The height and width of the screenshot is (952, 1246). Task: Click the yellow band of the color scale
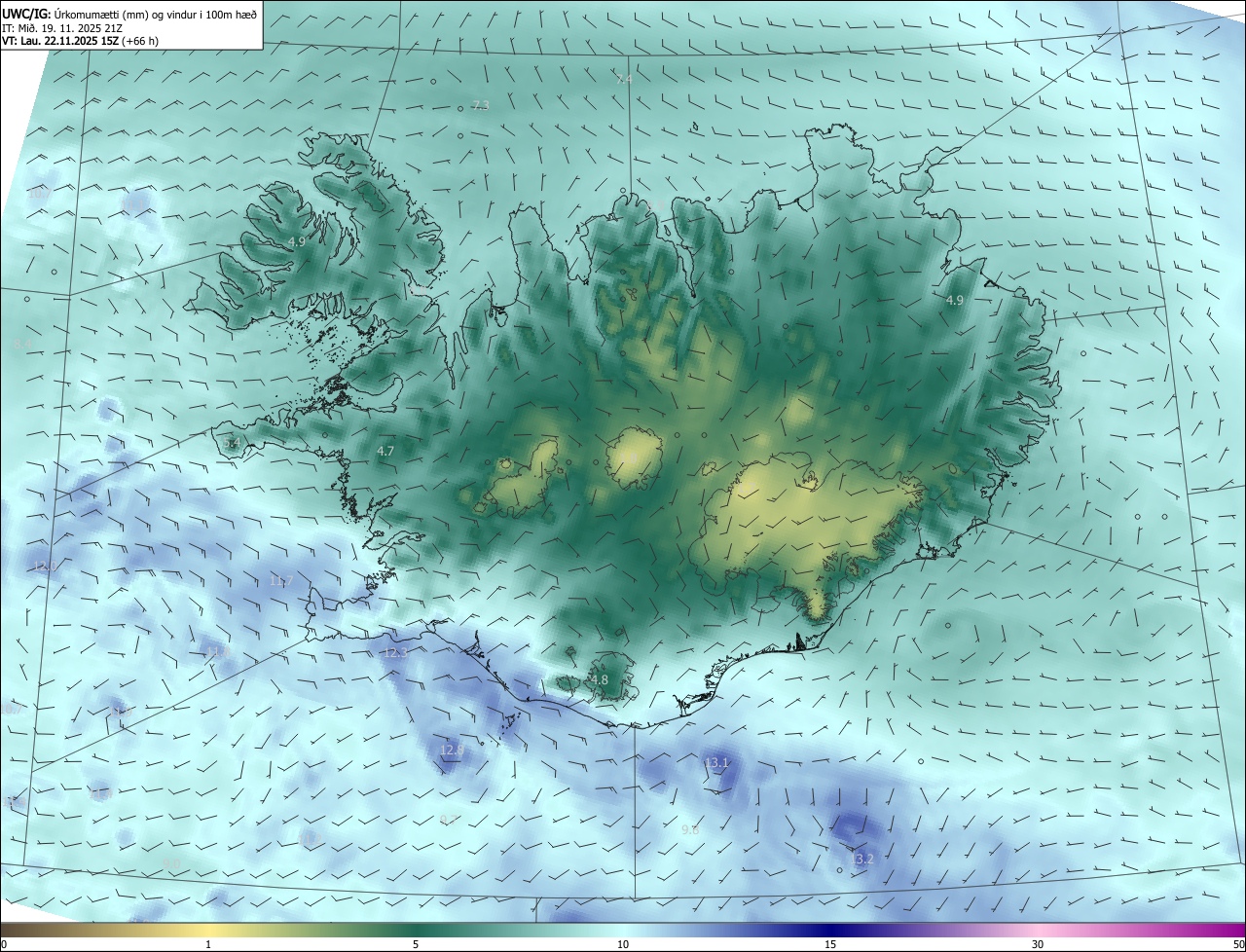208,930
